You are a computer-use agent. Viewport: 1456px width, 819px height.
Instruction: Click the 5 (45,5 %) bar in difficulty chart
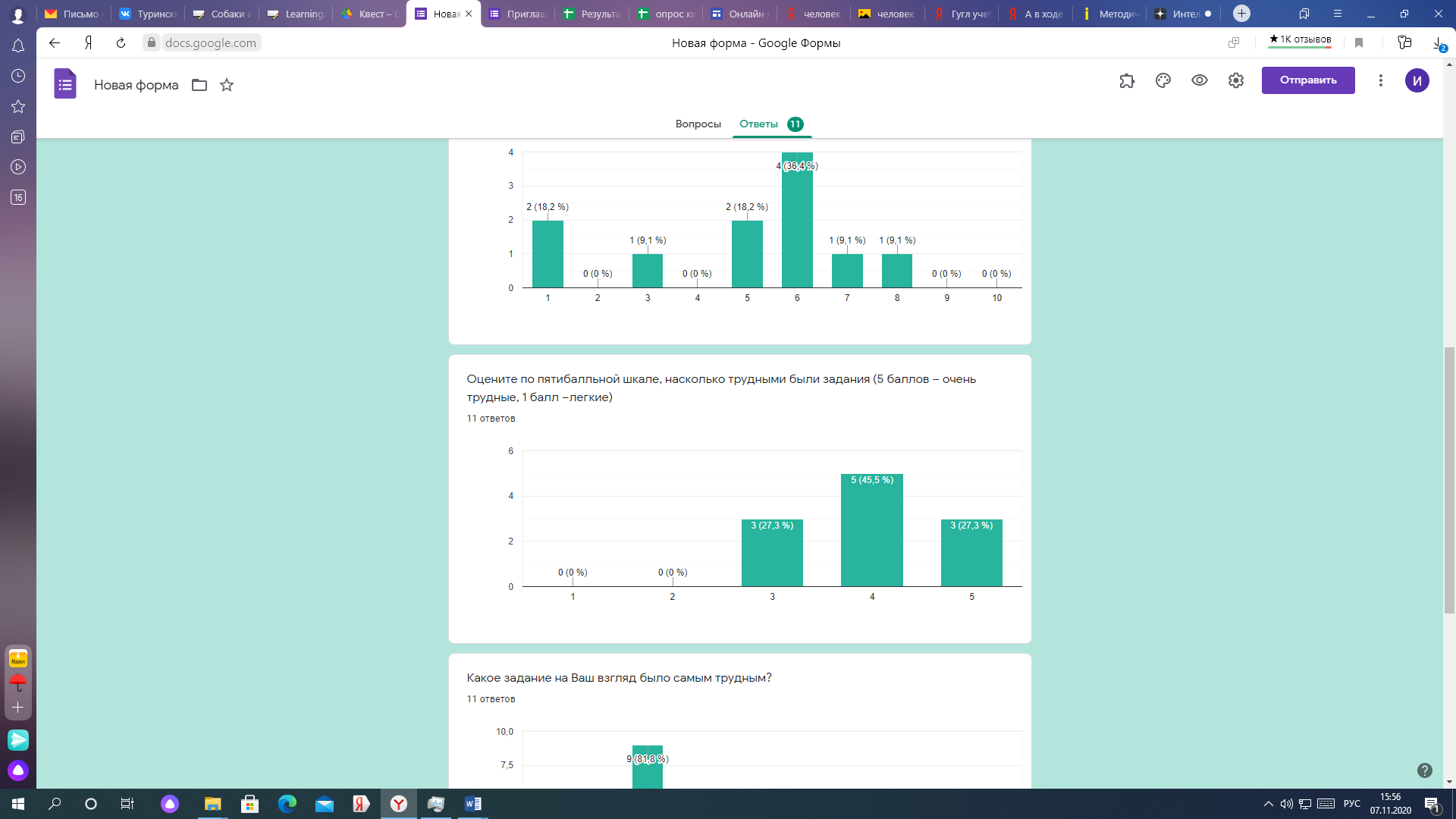click(x=872, y=530)
